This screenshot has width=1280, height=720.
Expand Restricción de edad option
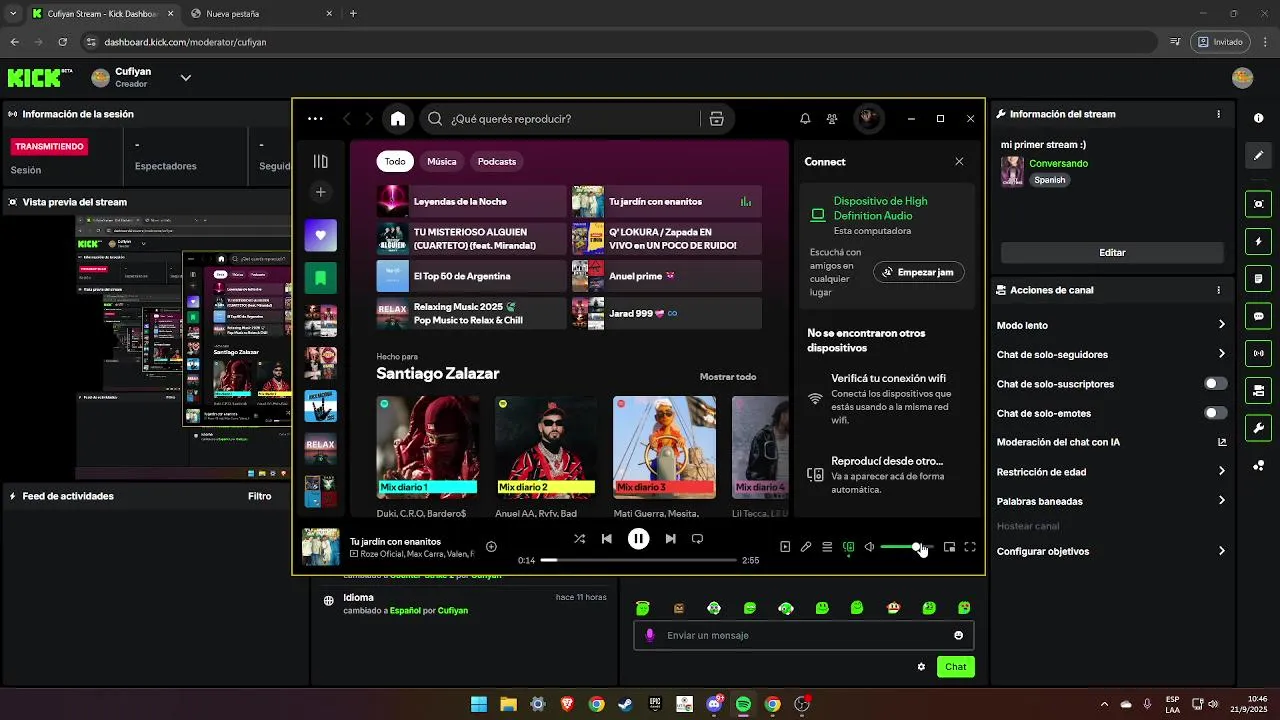point(1221,471)
